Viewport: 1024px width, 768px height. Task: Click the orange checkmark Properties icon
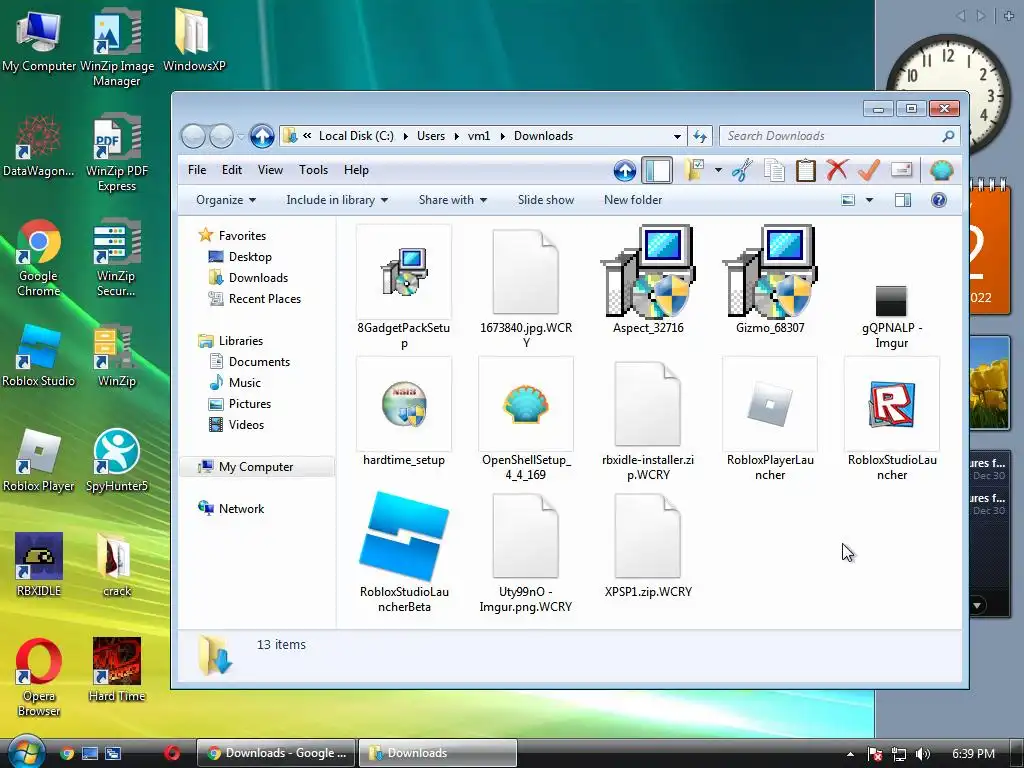click(869, 170)
